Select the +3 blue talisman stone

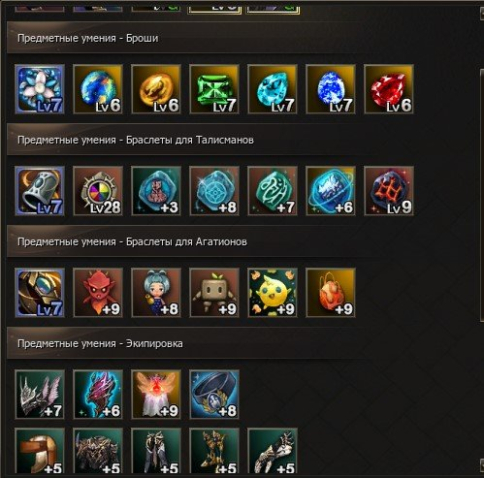[156, 191]
